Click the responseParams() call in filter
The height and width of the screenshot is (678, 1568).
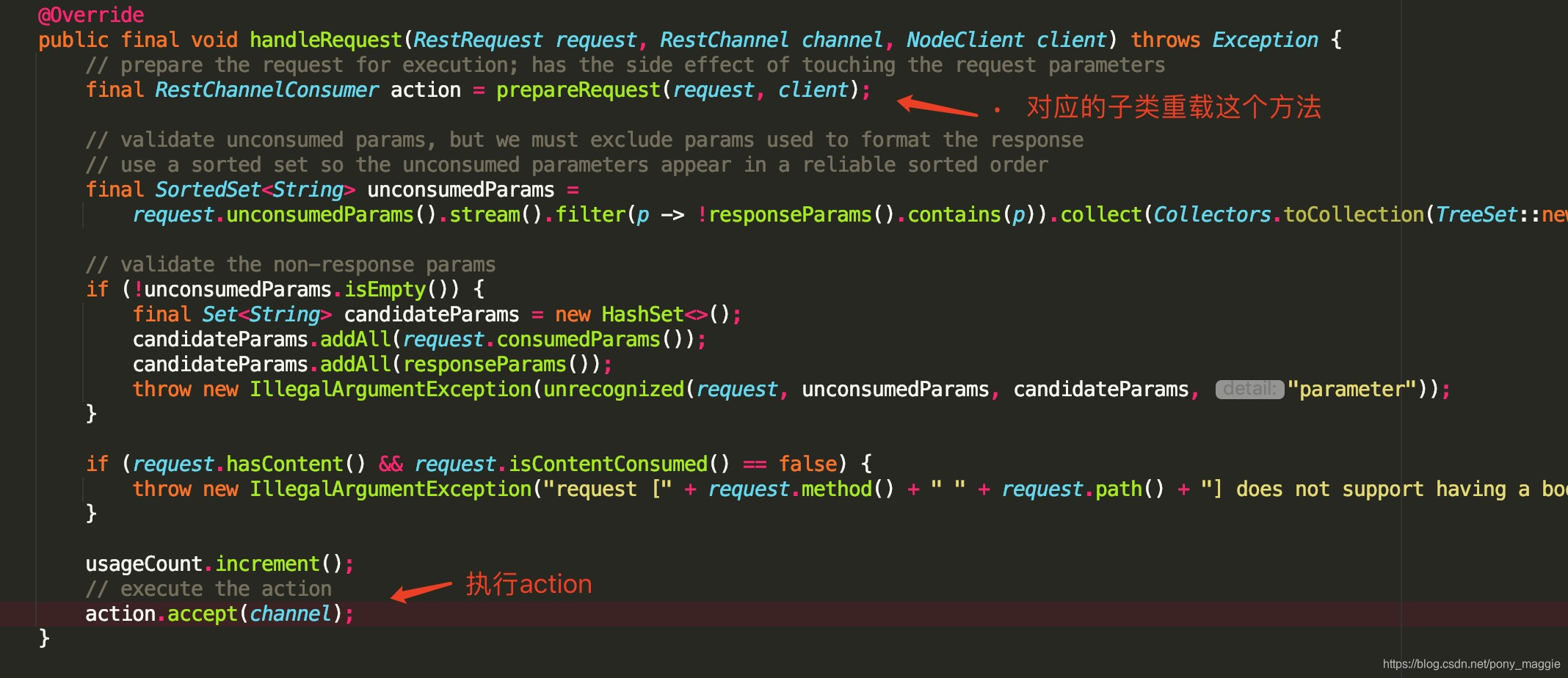coord(802,214)
